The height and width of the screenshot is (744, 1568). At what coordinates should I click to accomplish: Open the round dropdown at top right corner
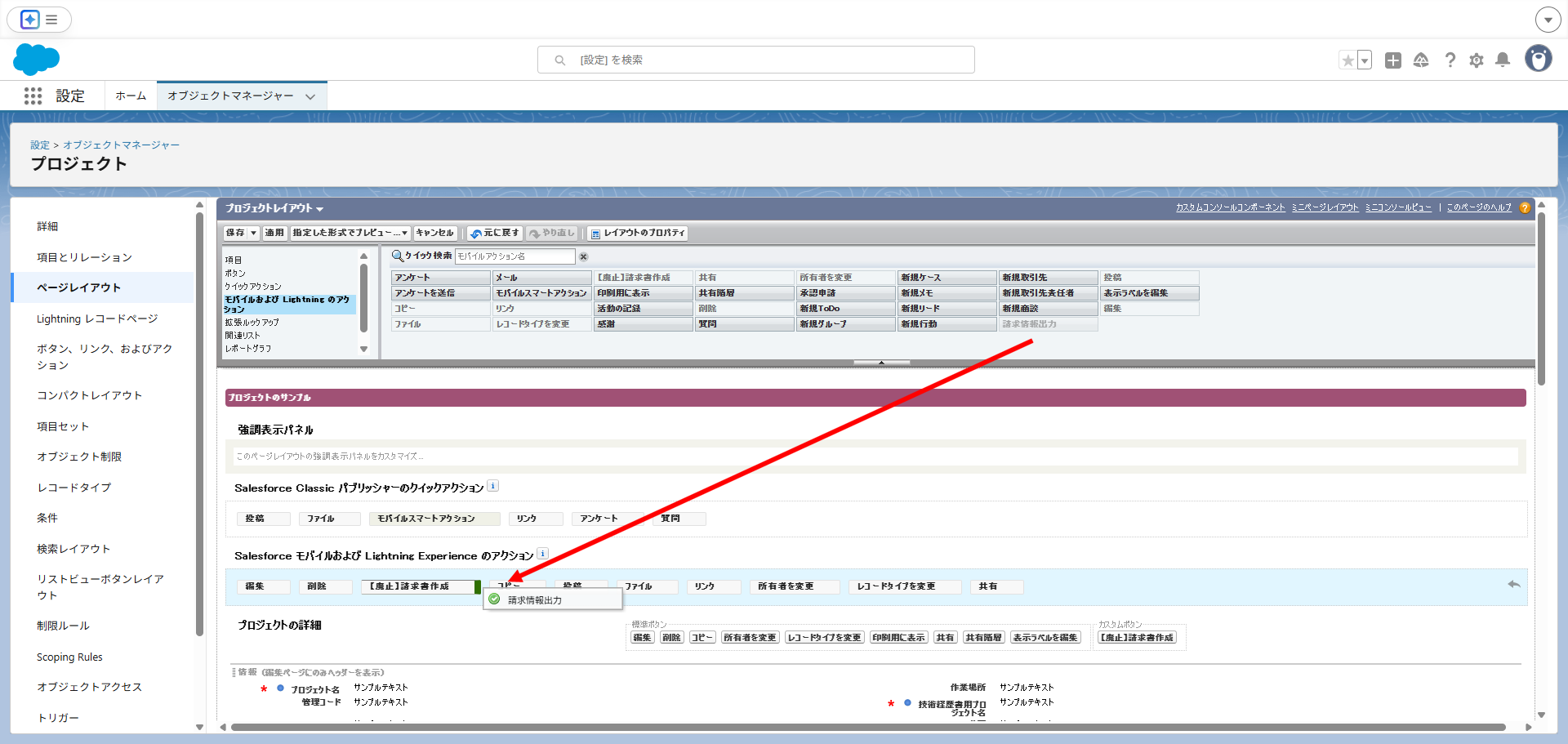[x=1548, y=20]
